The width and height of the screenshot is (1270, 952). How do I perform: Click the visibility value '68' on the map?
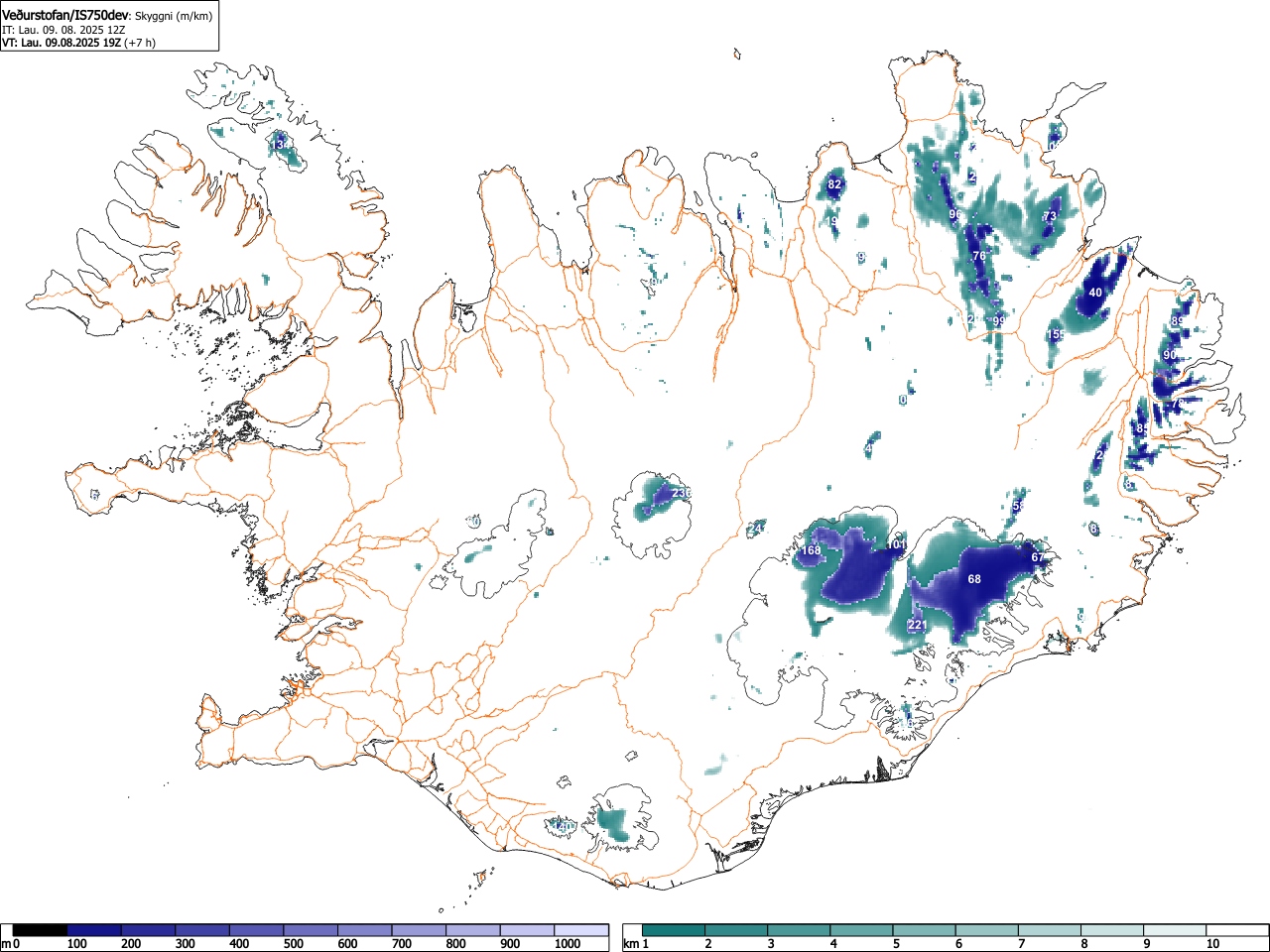(974, 579)
